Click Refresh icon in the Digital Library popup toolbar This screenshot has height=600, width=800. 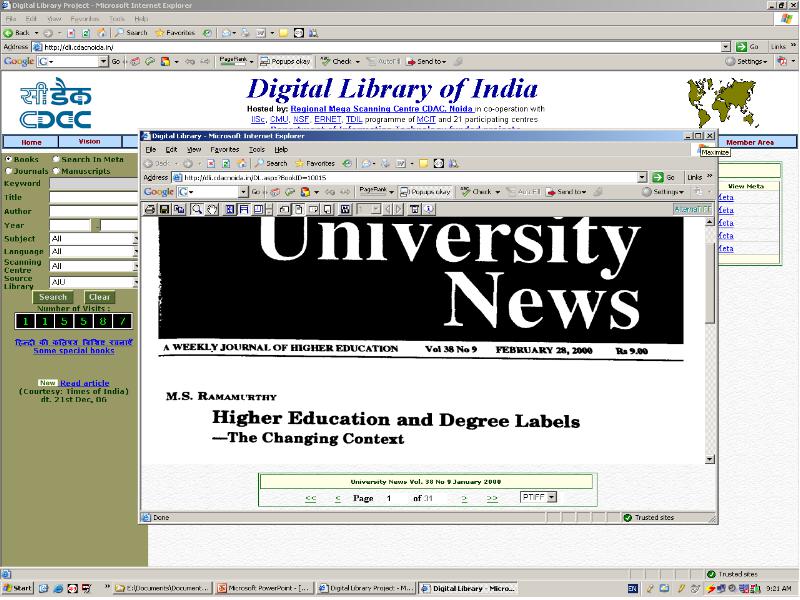(x=226, y=164)
